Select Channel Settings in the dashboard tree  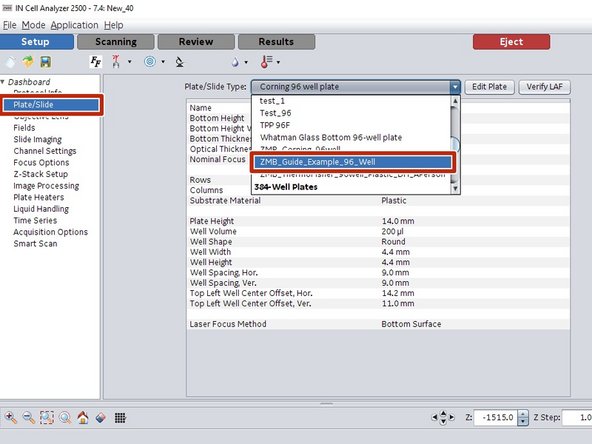point(45,151)
